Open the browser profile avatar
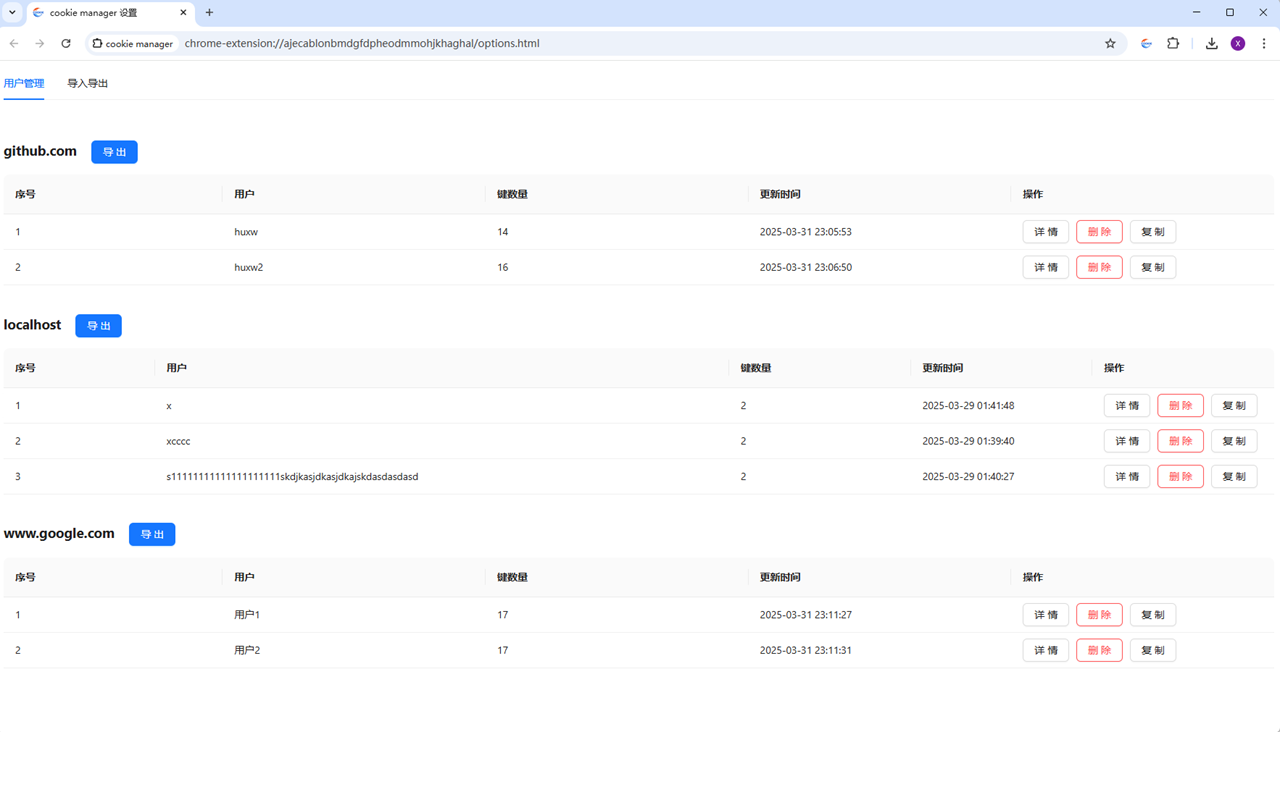The height and width of the screenshot is (800, 1280). click(1237, 43)
